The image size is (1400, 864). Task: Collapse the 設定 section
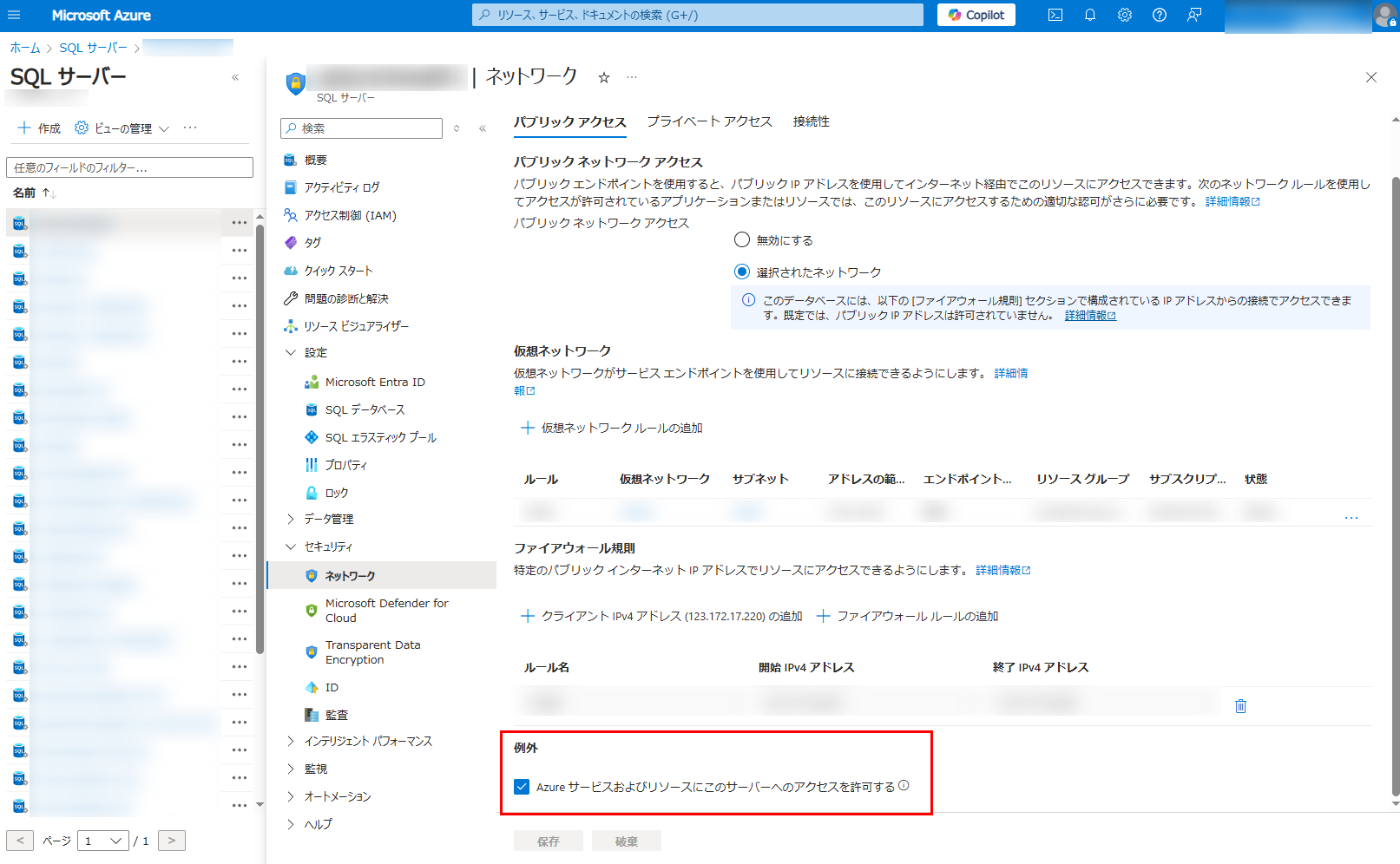coord(291,353)
